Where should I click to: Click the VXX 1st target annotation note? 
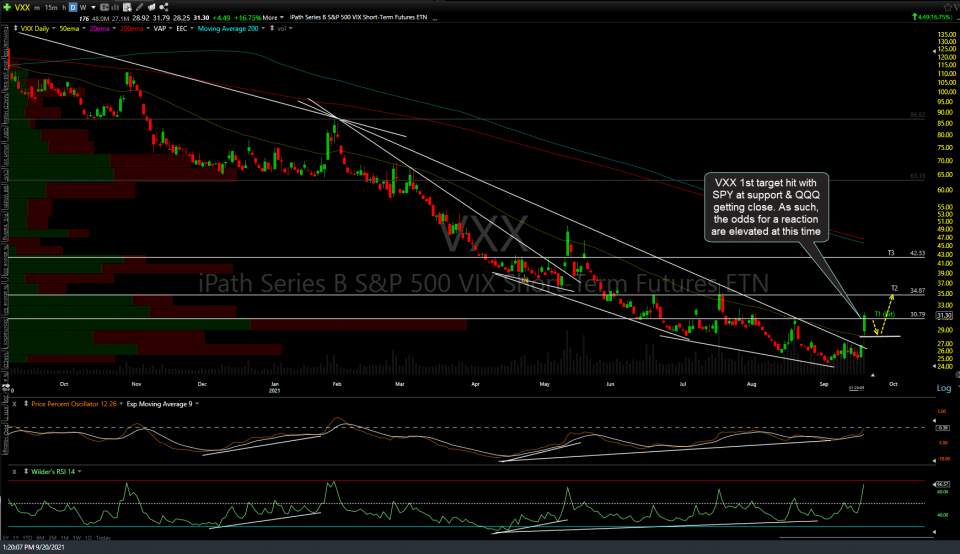click(x=766, y=207)
